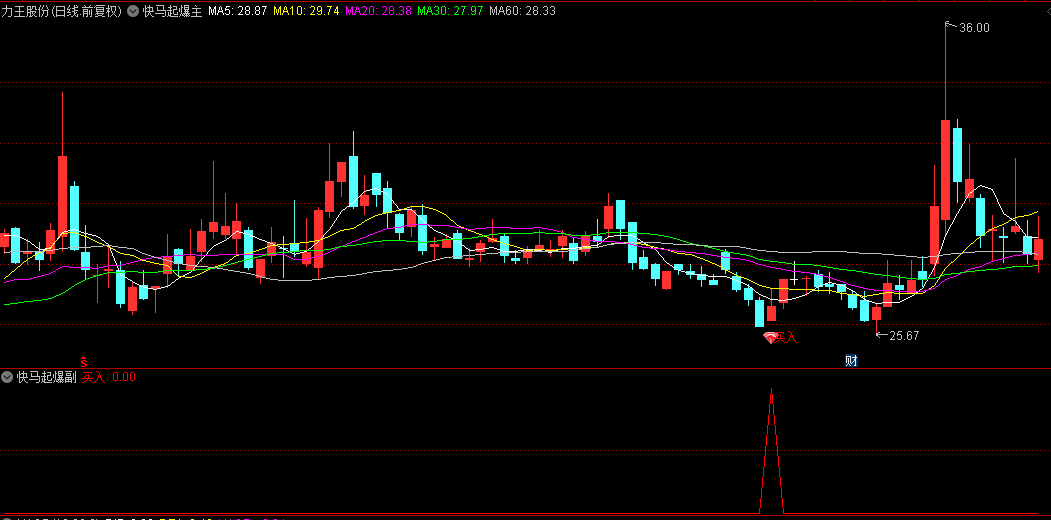Click the 25.67 low price label
This screenshot has height=520, width=1051.
pyautogui.click(x=904, y=336)
